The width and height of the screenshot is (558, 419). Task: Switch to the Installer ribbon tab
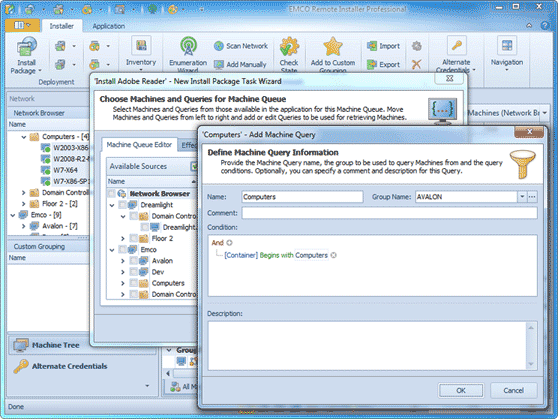(62, 26)
